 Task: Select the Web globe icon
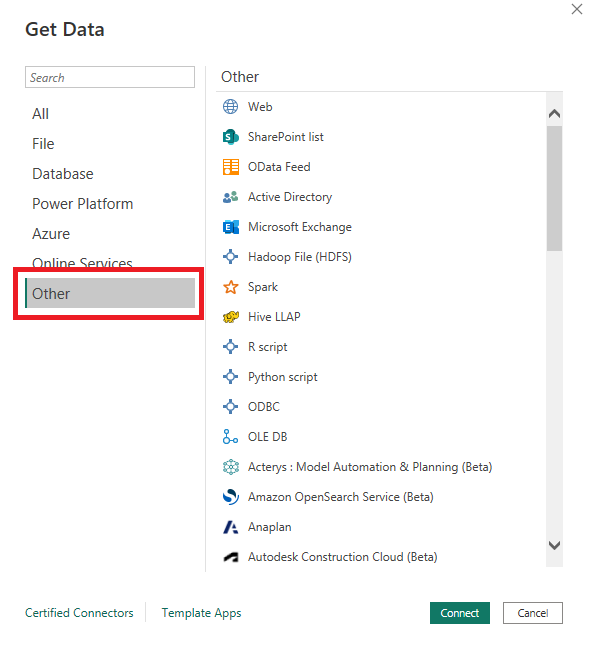(231, 107)
